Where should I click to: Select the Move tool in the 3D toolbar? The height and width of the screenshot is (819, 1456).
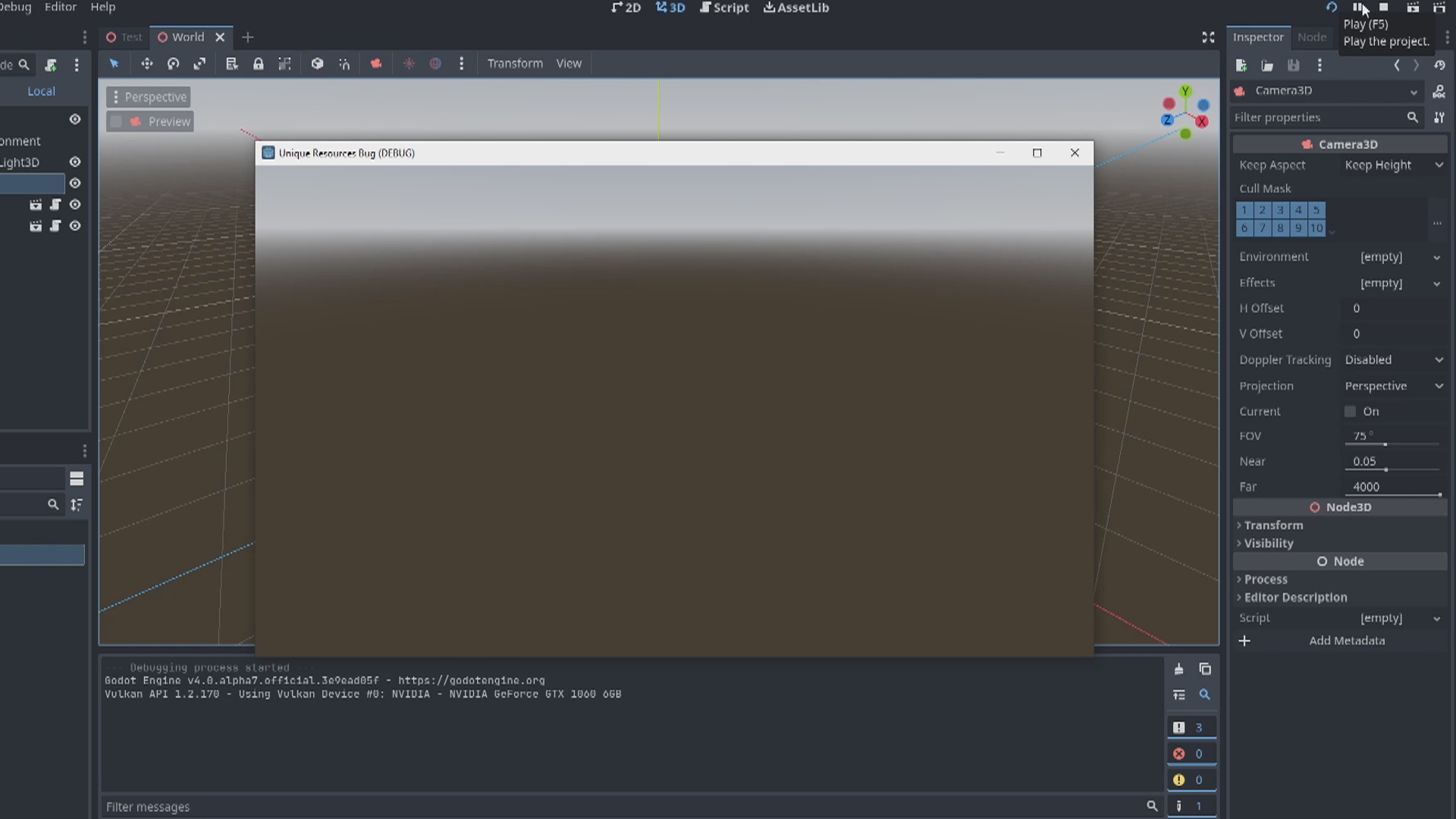147,64
